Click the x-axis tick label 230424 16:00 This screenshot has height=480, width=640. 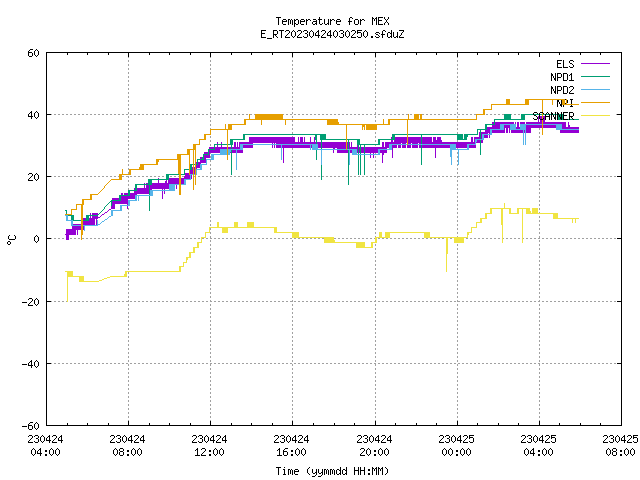(x=291, y=445)
